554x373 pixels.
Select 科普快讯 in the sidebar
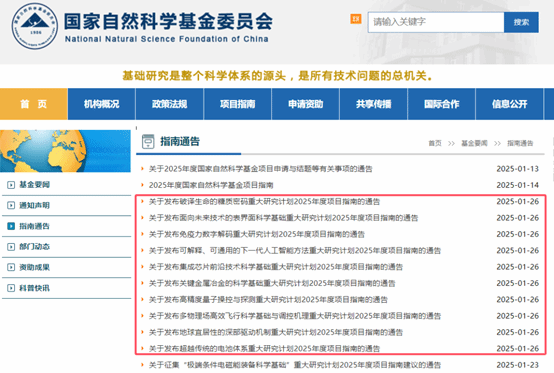pos(34,288)
